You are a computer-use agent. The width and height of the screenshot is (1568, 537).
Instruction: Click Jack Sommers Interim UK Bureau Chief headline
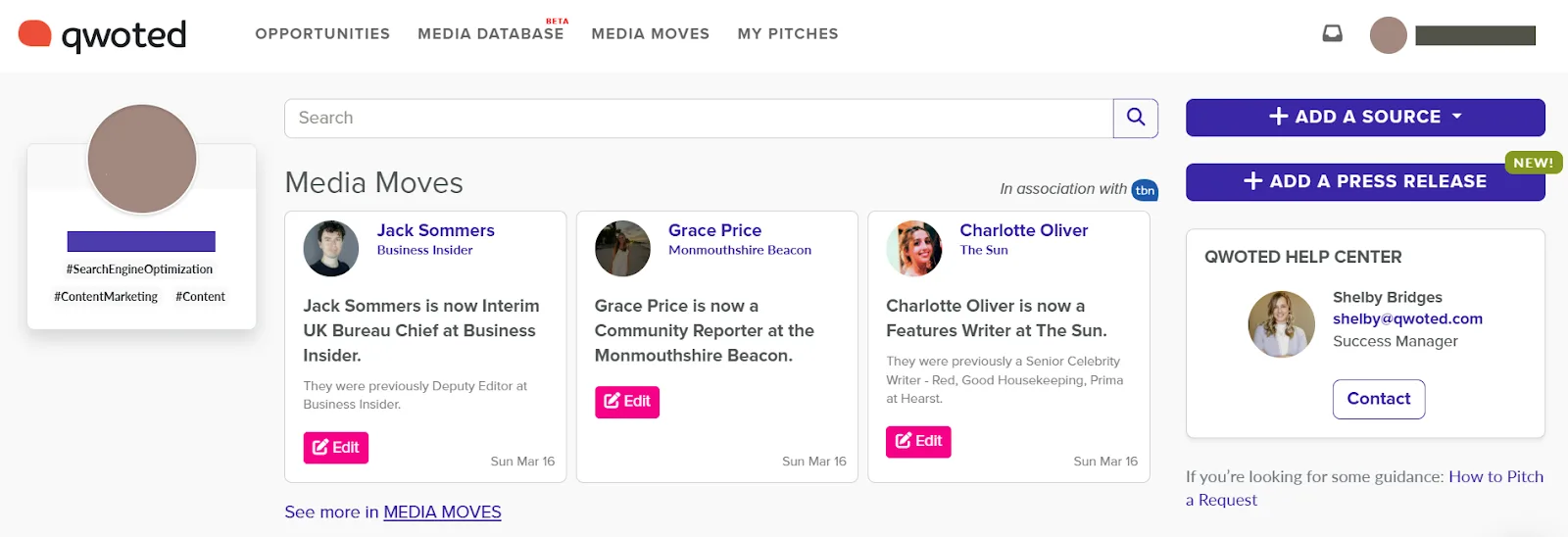pyautogui.click(x=421, y=330)
